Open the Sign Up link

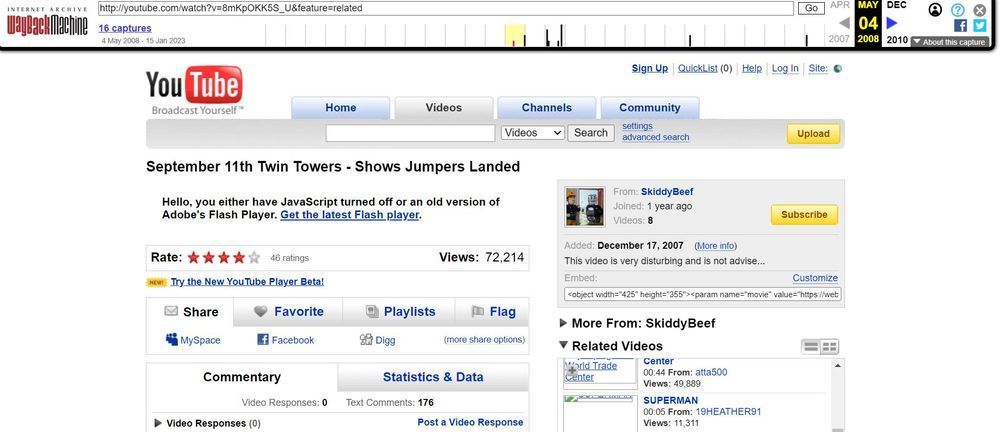click(x=650, y=68)
